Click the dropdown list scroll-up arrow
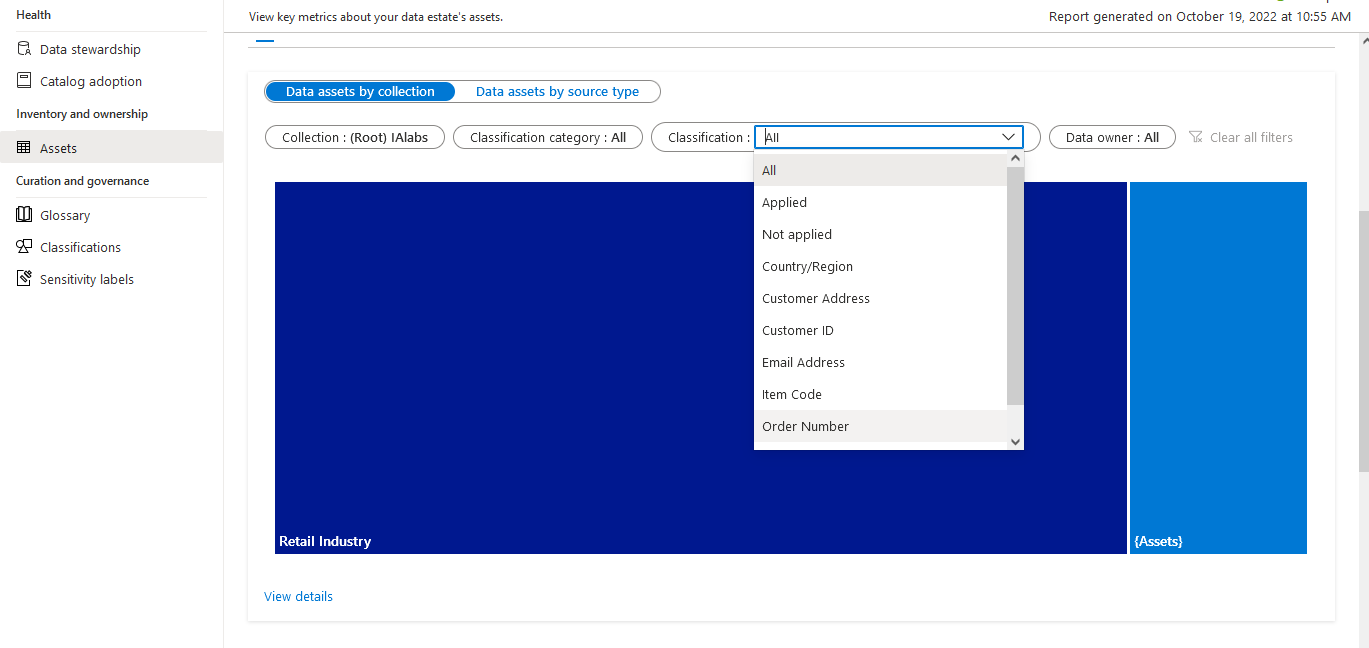The height and width of the screenshot is (648, 1369). 1016,158
